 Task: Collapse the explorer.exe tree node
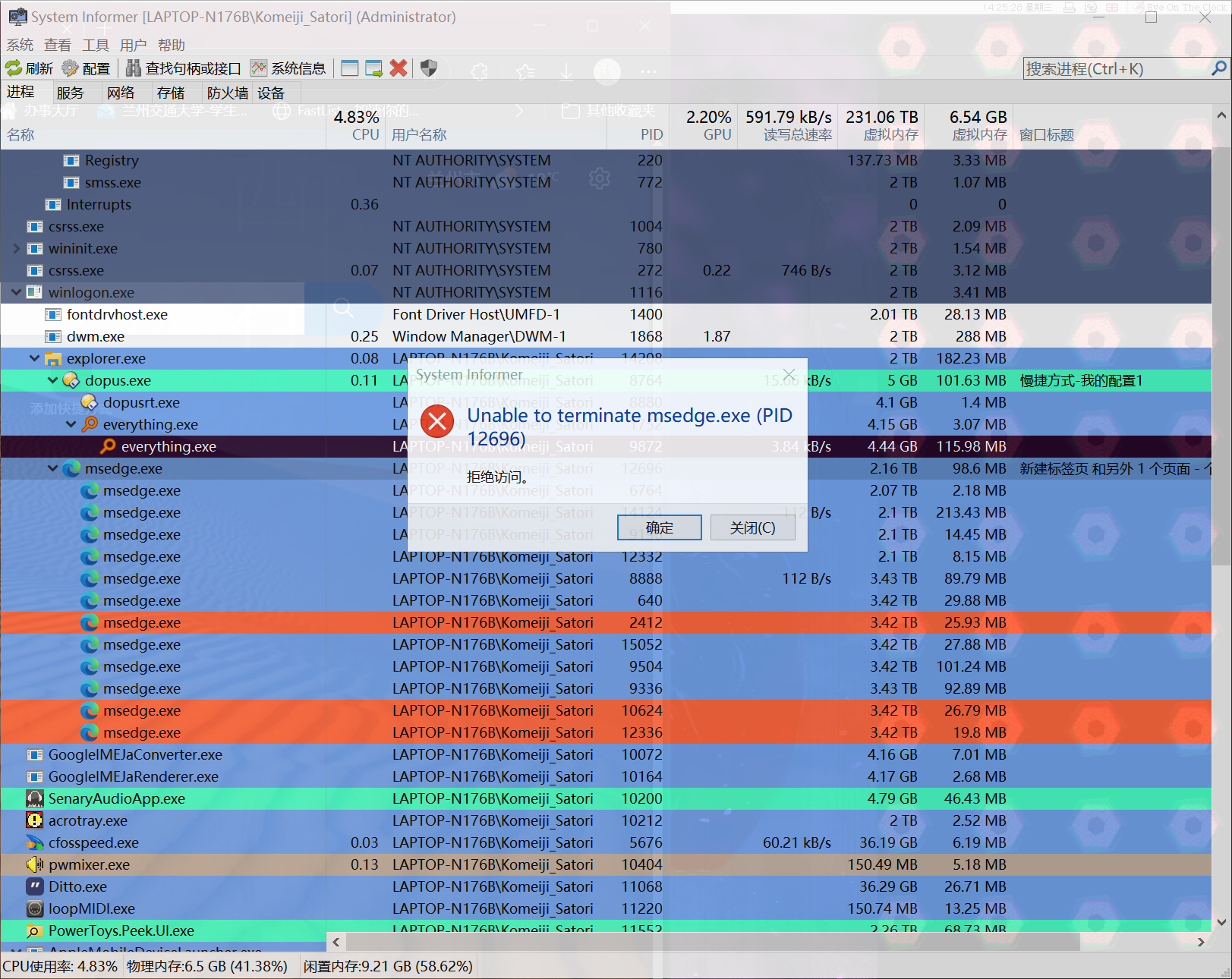[34, 358]
